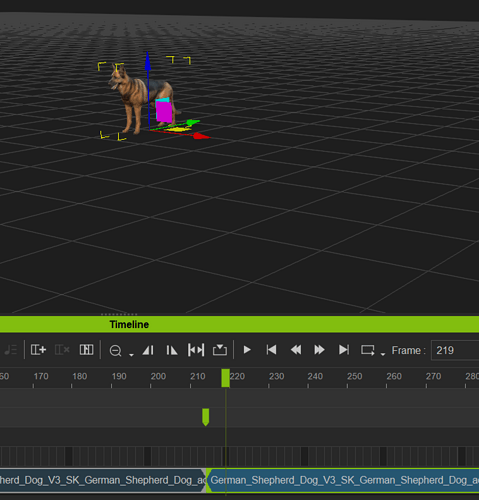
Task: Set the Mark Out point icon
Action: (172, 350)
